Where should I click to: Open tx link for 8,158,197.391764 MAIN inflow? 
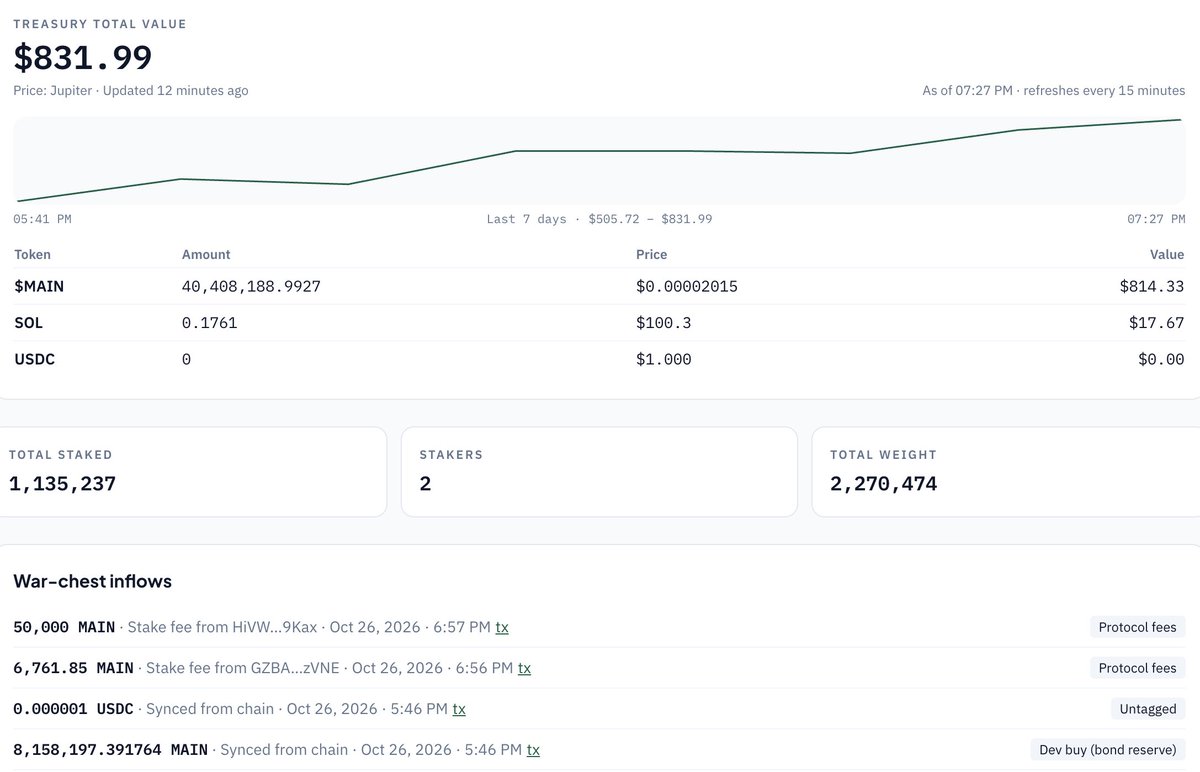coord(533,750)
